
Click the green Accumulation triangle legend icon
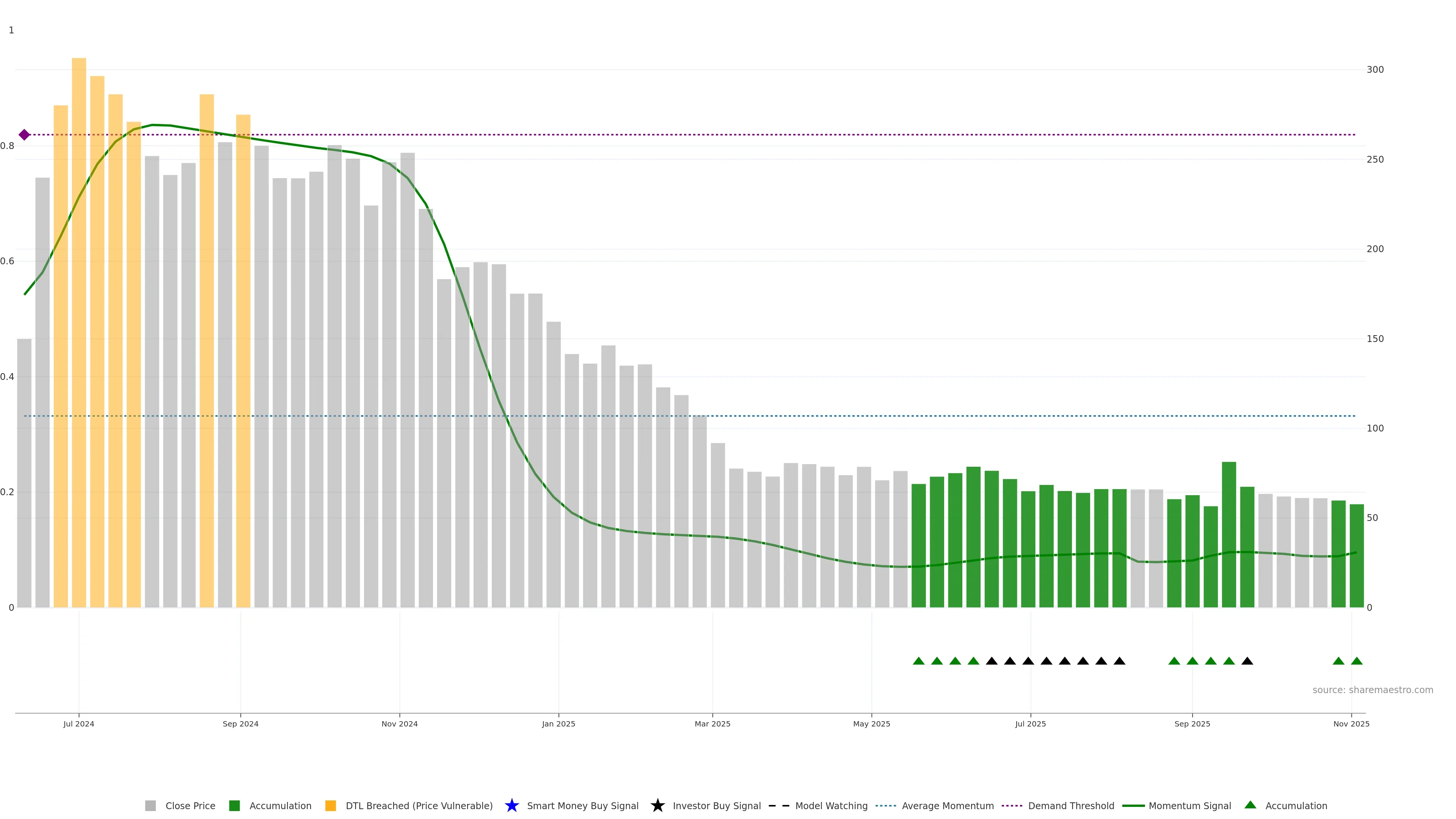(x=1250, y=805)
